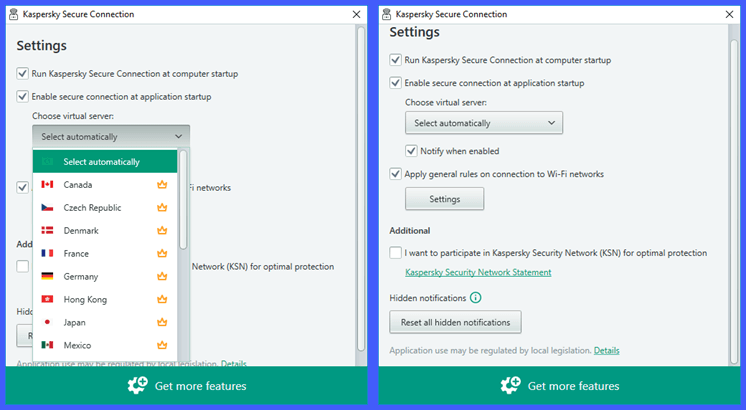Click the premium crown icon next to Germany
746x410 pixels.
pyautogui.click(x=162, y=276)
